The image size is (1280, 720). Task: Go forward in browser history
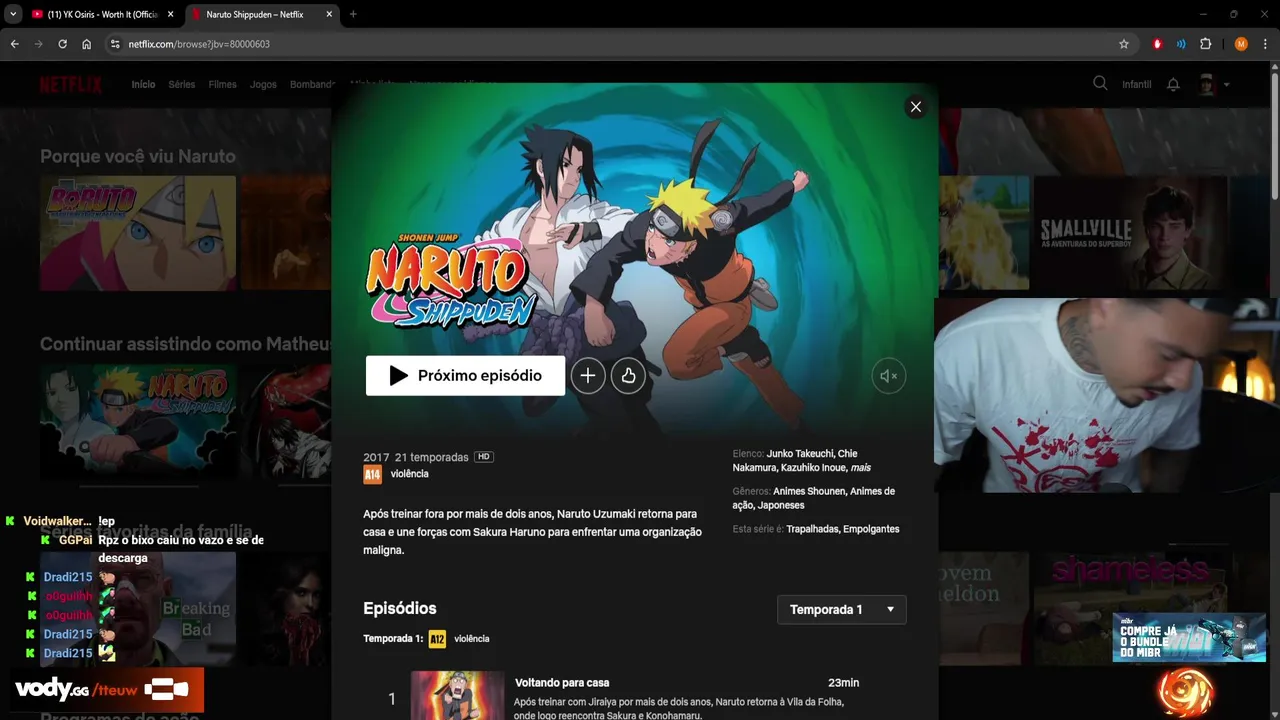[38, 44]
